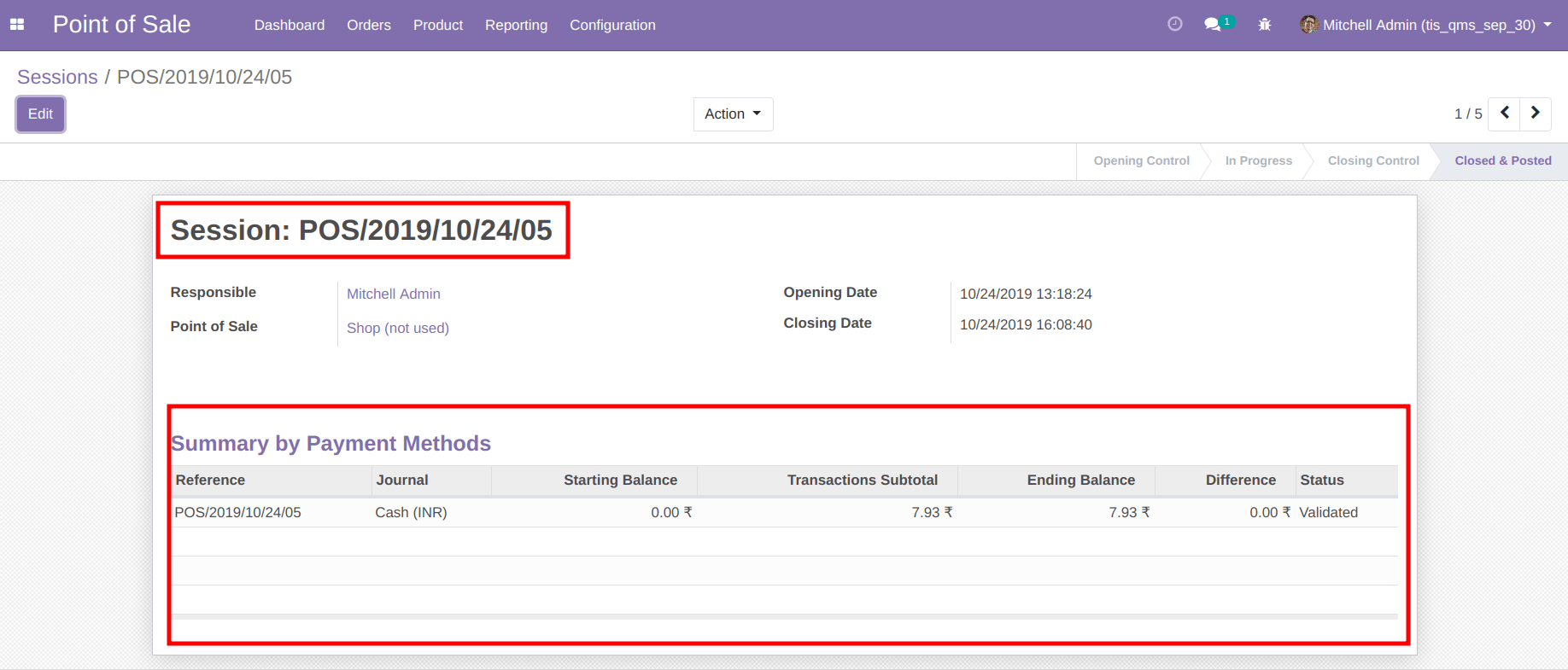Open the Mitchell Admin responsible link
This screenshot has height=670, width=1568.
click(394, 294)
